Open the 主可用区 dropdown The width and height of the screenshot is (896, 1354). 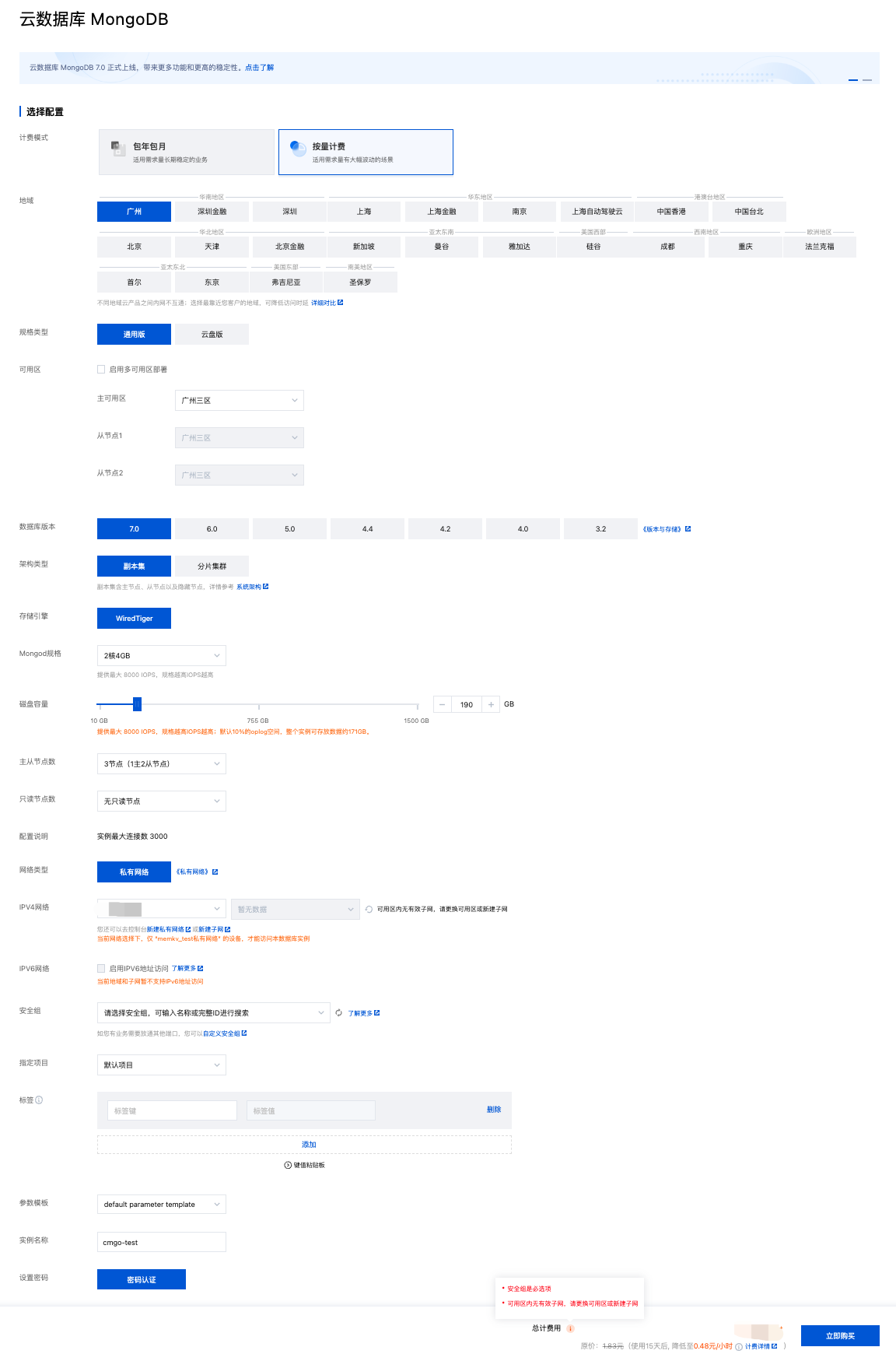tap(240, 400)
